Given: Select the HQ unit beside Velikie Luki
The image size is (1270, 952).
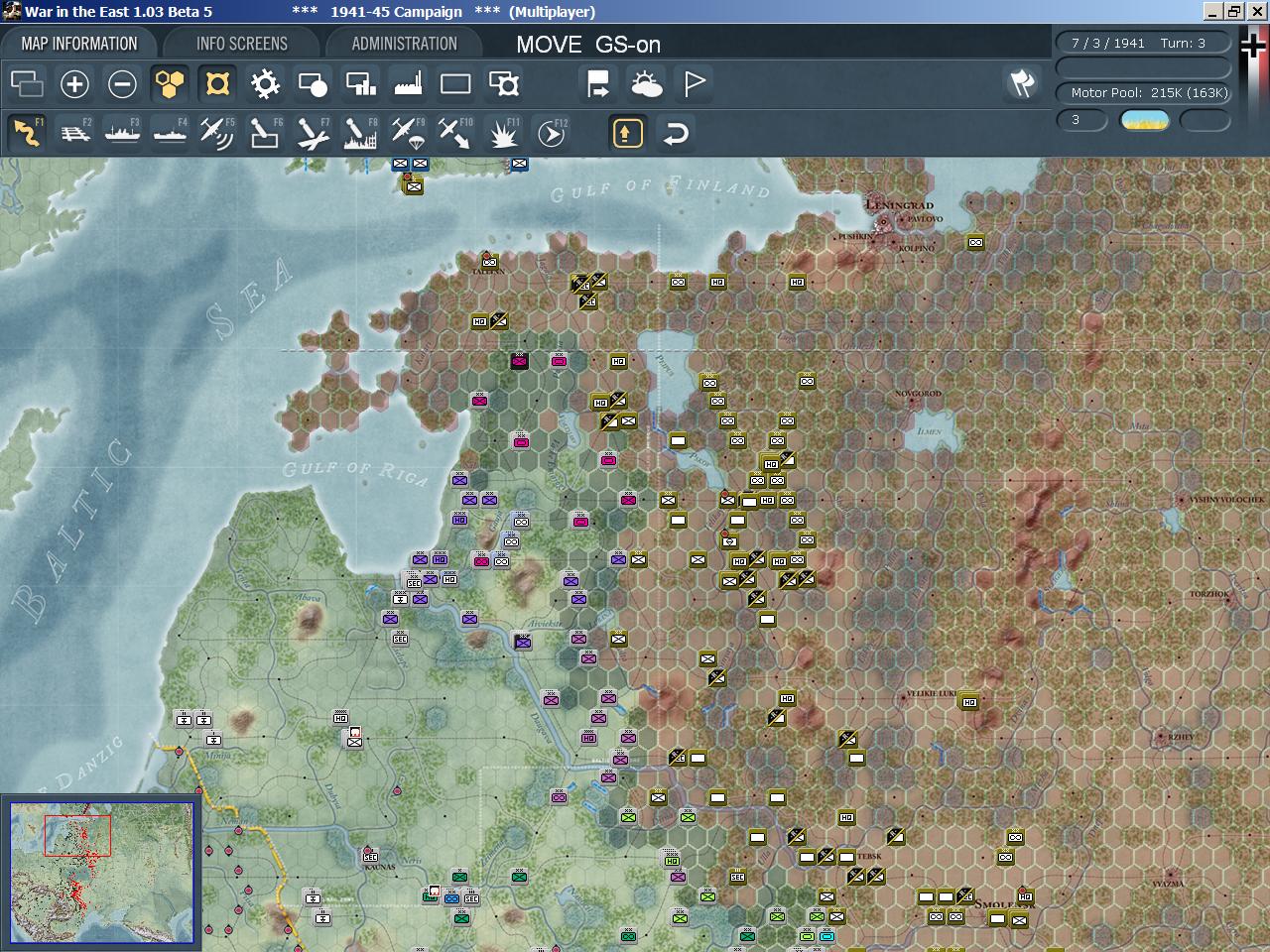Looking at the screenshot, I should click(969, 701).
